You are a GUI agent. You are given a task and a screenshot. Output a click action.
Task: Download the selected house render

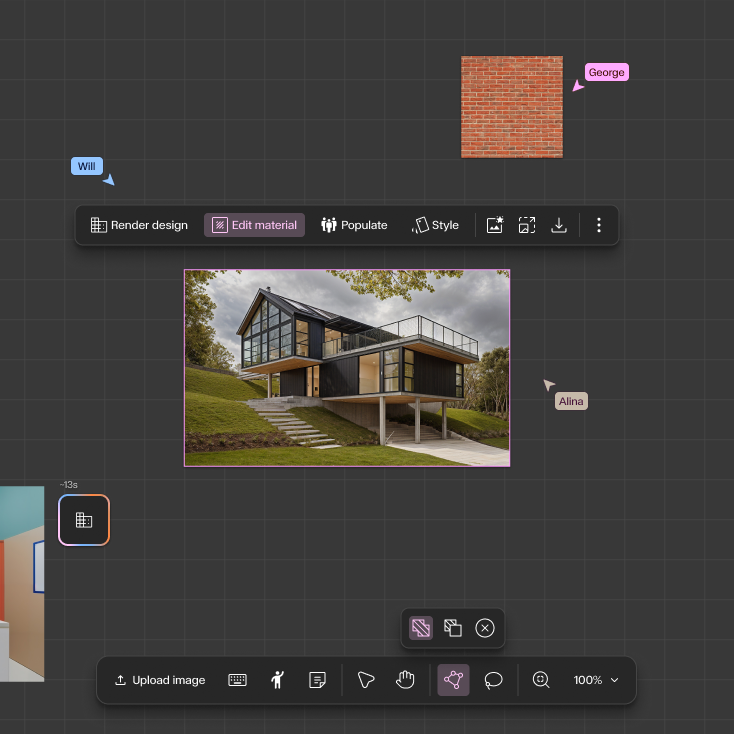click(x=559, y=225)
